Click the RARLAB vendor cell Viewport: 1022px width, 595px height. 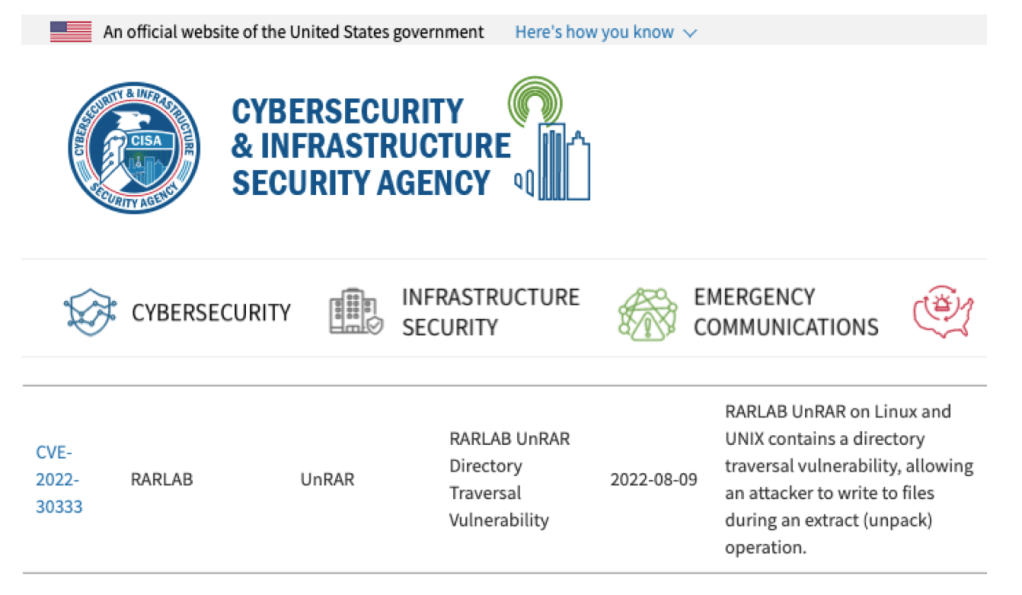tap(161, 479)
